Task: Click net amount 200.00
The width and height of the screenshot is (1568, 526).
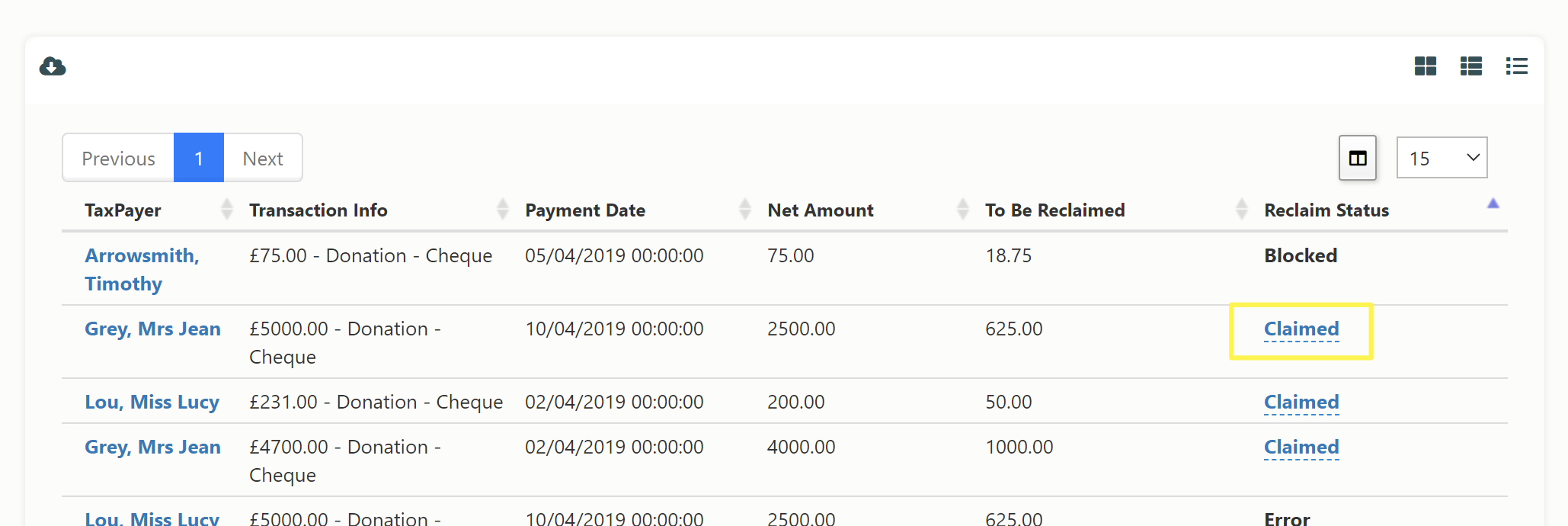Action: pyautogui.click(x=796, y=403)
